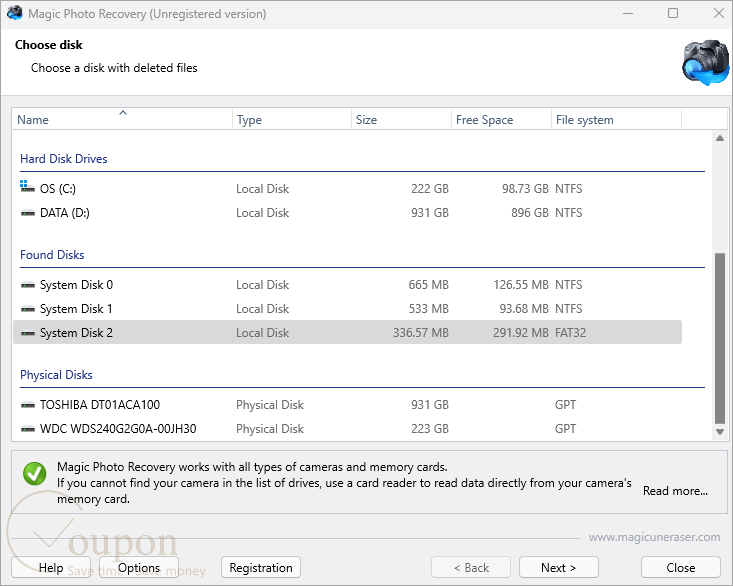Image resolution: width=733 pixels, height=586 pixels.
Task: Click the scrollbar down arrow in the disk list
Action: point(720,432)
